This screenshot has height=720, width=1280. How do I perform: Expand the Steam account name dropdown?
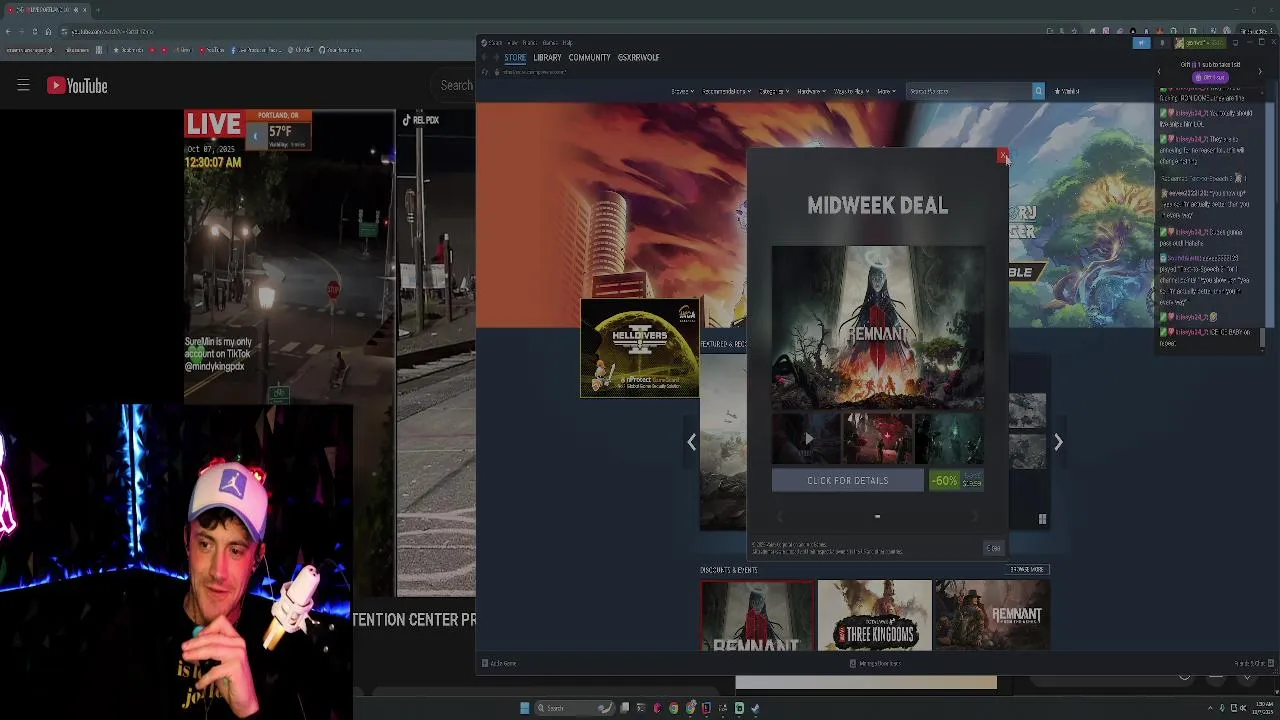[1200, 43]
